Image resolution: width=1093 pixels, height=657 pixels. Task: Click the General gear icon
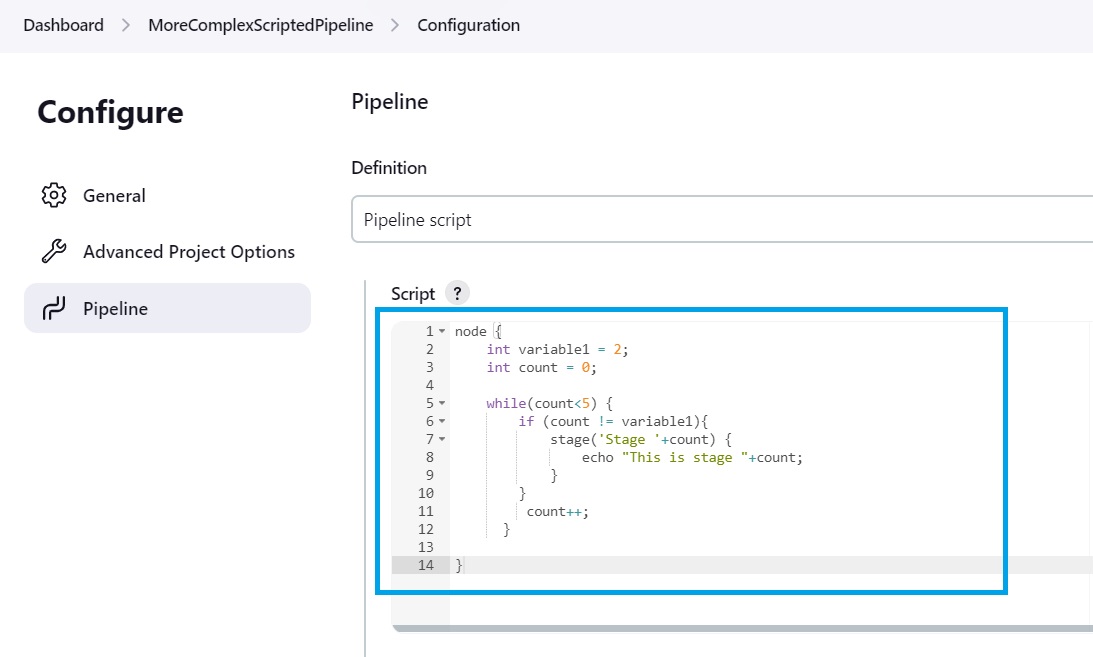point(54,195)
